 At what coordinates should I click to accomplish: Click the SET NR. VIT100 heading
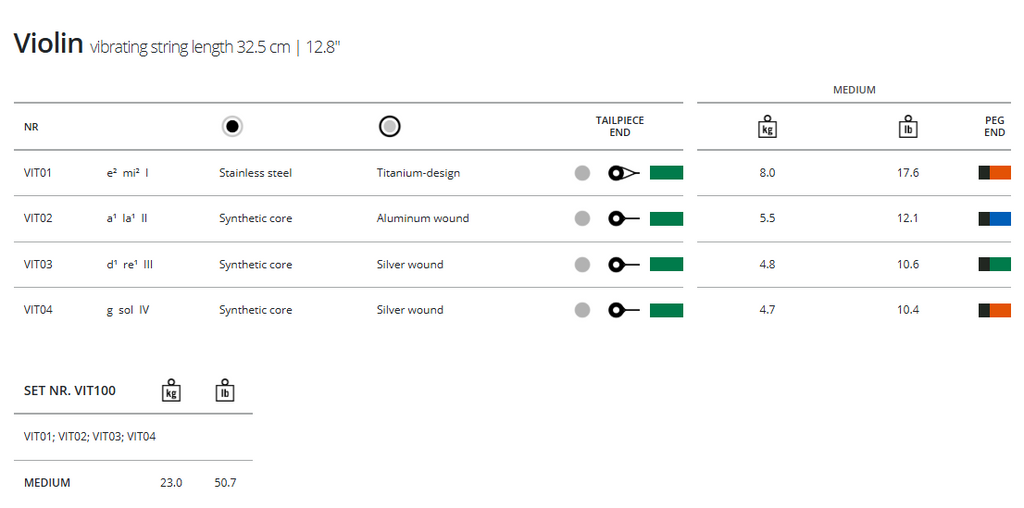[x=70, y=391]
